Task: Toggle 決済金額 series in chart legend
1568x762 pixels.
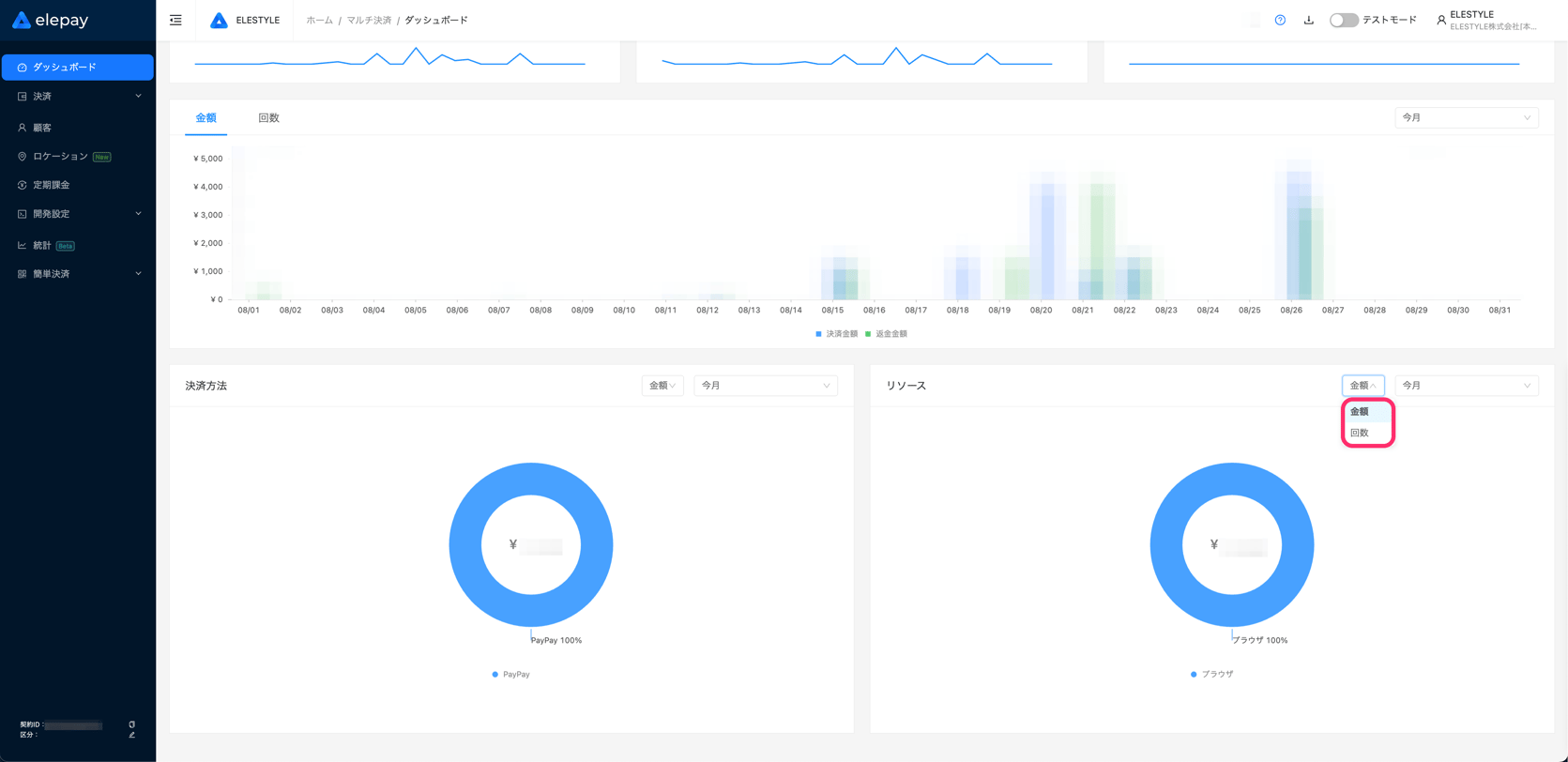Action: point(836,334)
